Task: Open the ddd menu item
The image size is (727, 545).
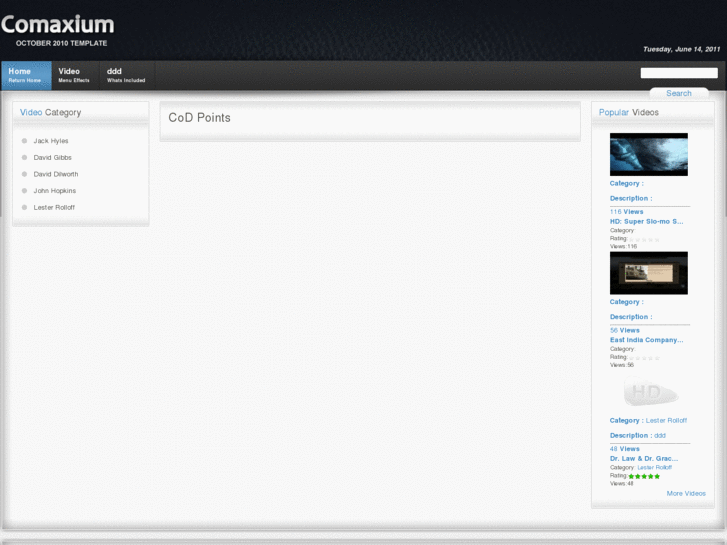Action: coord(127,75)
